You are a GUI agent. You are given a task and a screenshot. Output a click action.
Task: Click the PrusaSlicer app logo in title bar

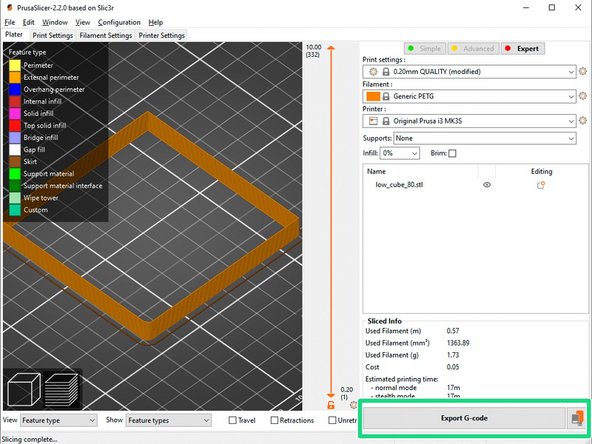pyautogui.click(x=9, y=8)
